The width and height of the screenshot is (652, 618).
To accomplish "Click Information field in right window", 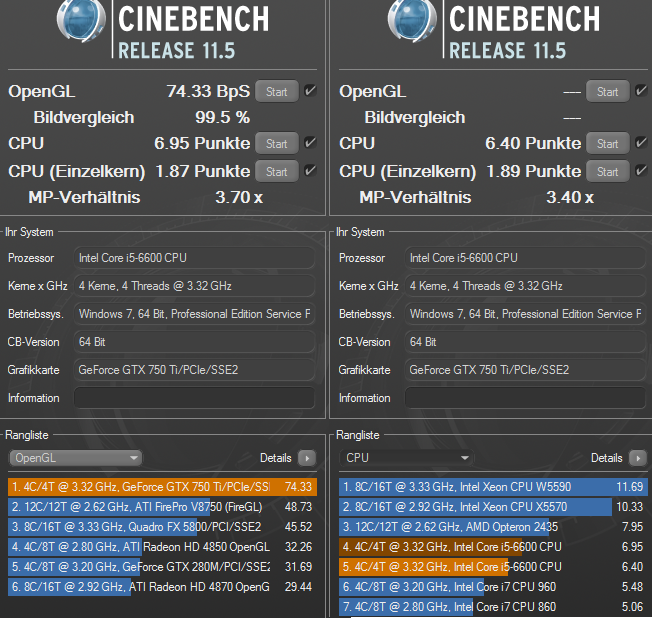I will point(525,398).
